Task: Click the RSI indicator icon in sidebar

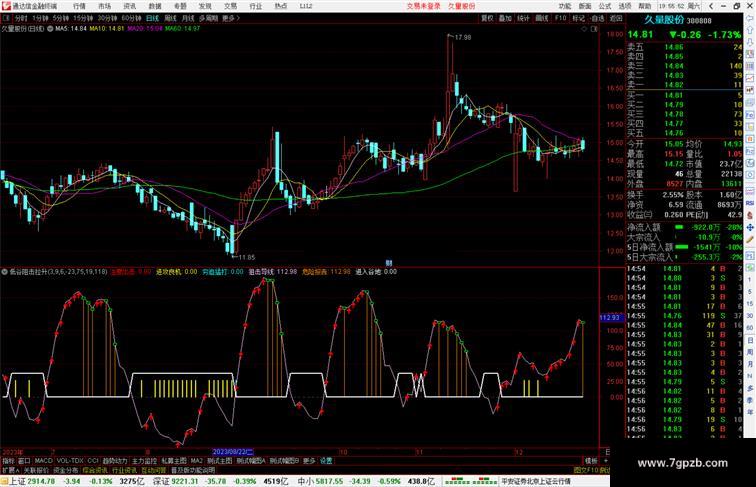Action: click(x=750, y=203)
